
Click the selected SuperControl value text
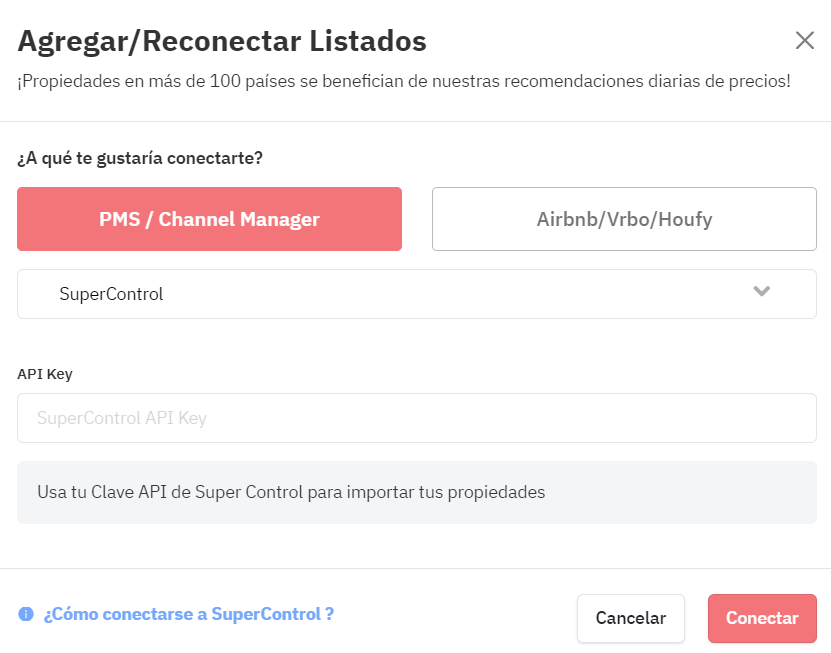click(x=111, y=294)
